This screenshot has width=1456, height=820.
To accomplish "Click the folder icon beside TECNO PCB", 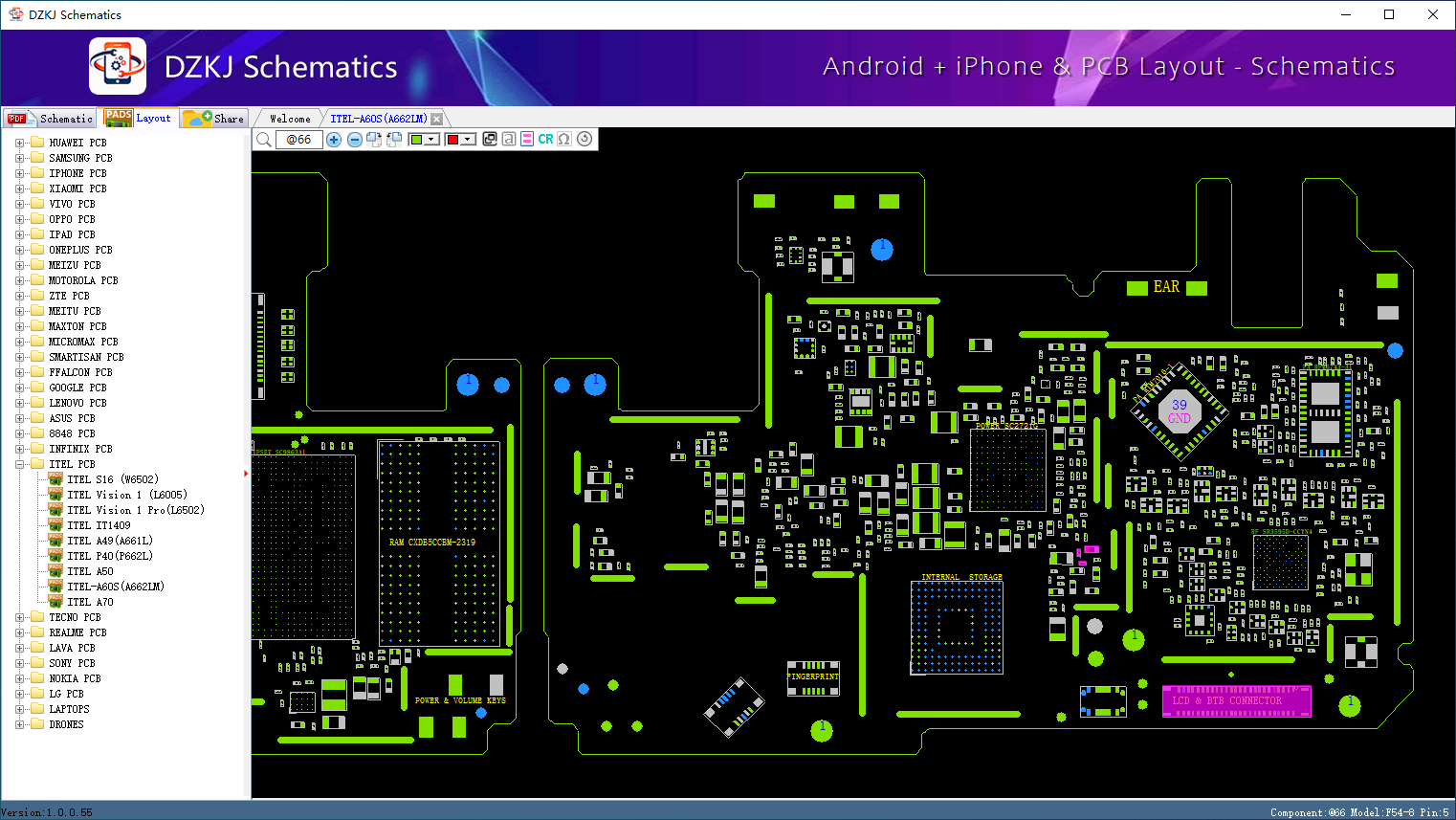I will (37, 617).
